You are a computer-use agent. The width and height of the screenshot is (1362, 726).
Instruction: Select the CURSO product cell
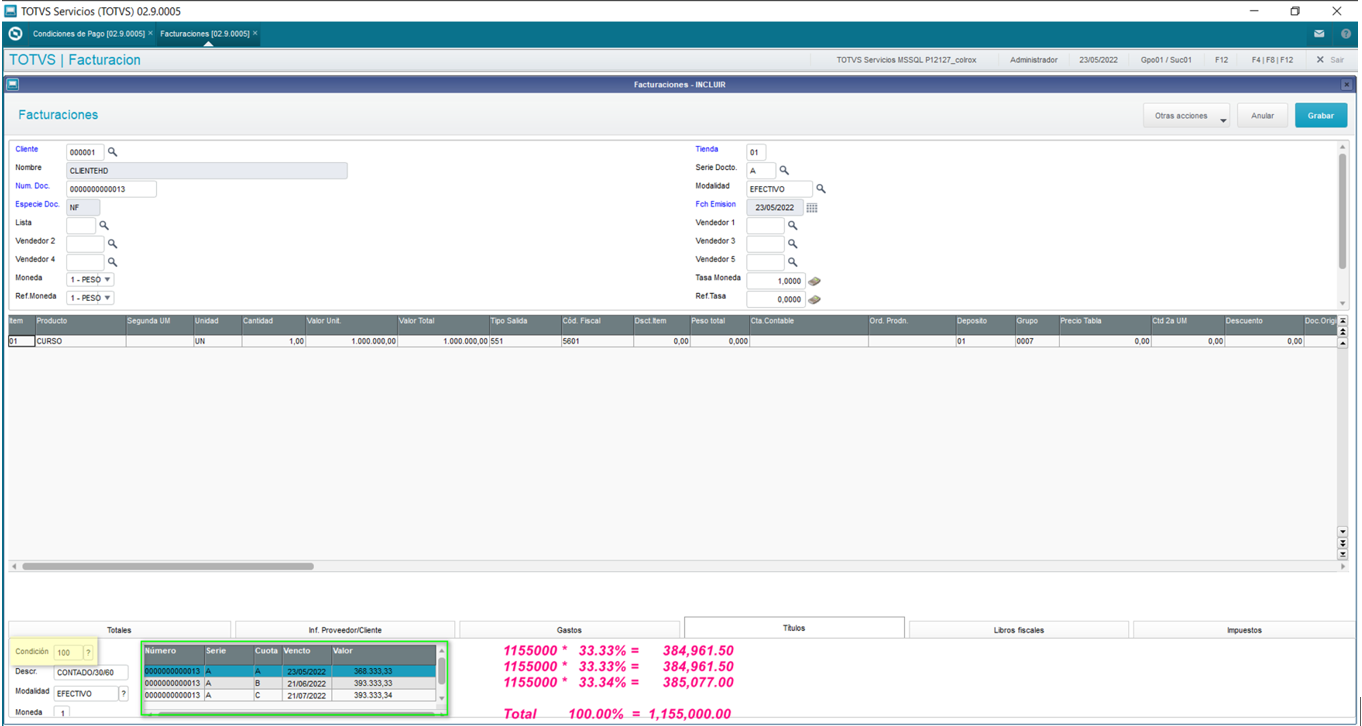click(x=80, y=341)
